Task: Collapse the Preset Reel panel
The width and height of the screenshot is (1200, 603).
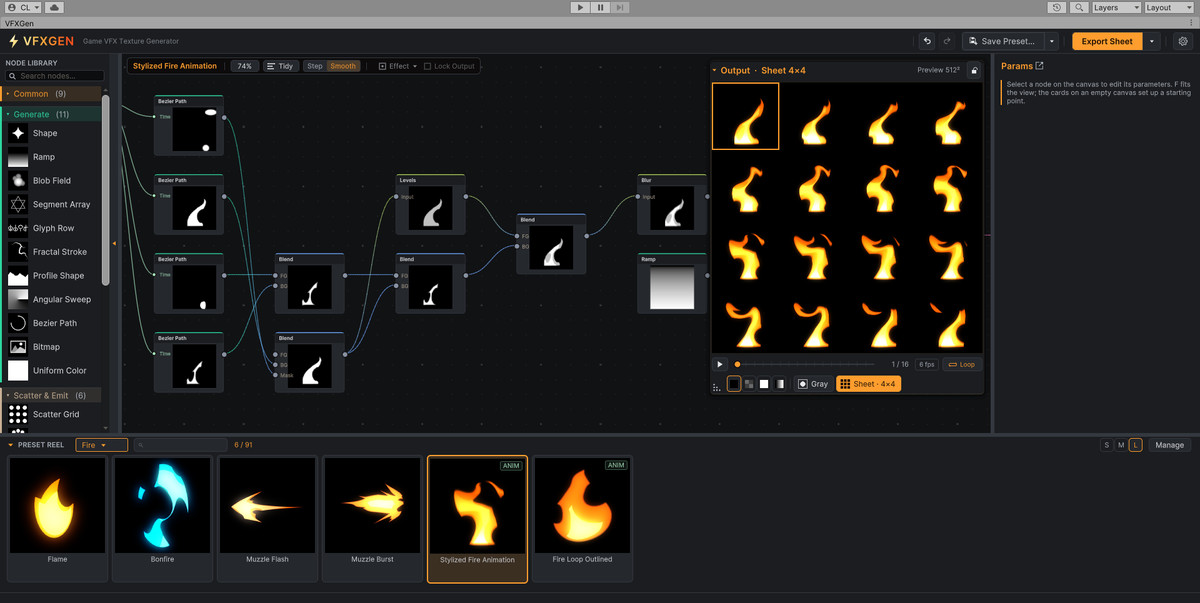Action: click(x=11, y=445)
